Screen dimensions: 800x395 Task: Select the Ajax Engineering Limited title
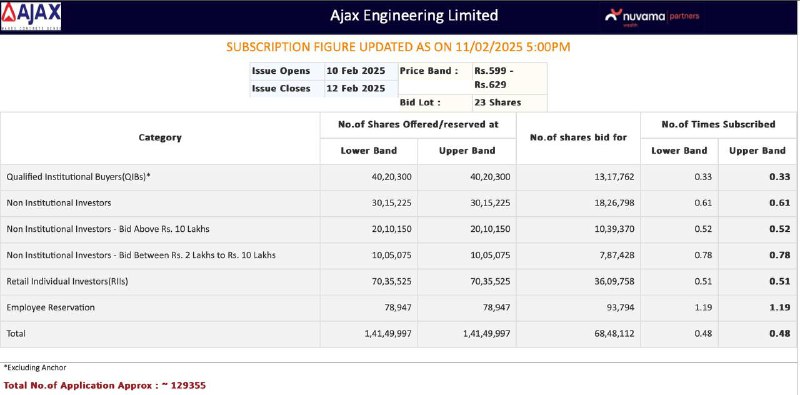click(414, 15)
